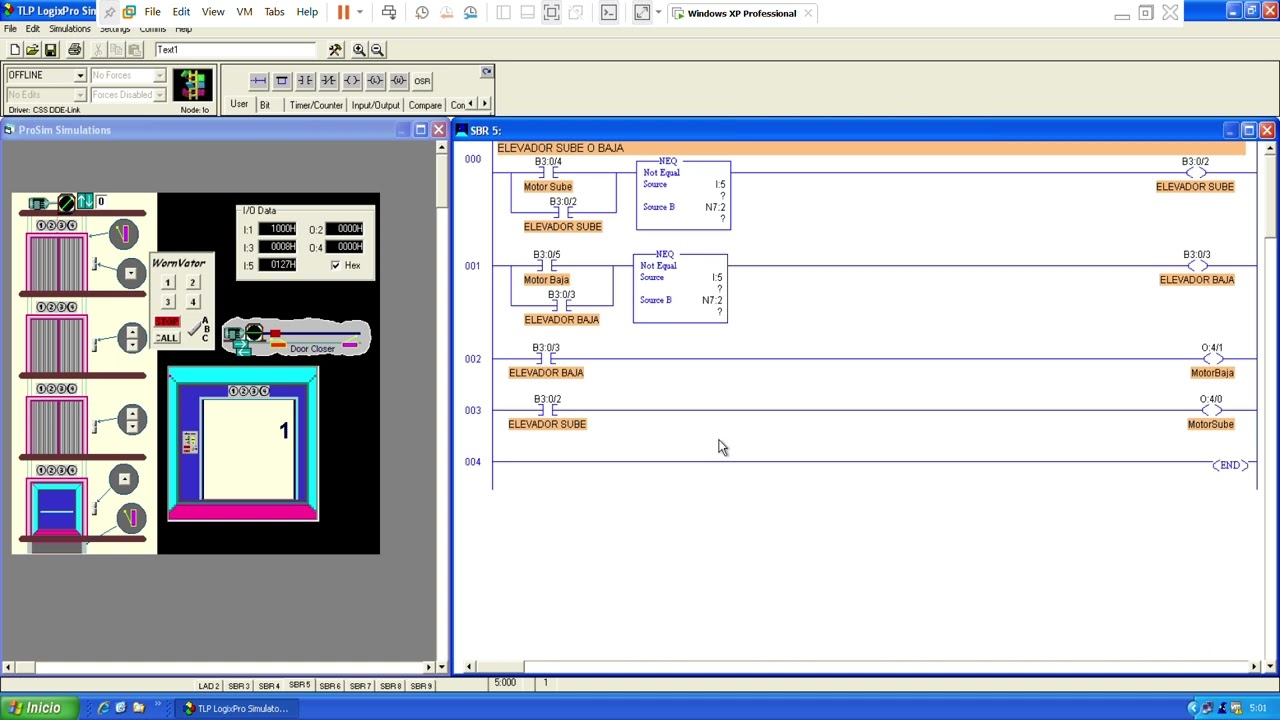
Task: Insert a new rung instruction
Action: point(259,81)
